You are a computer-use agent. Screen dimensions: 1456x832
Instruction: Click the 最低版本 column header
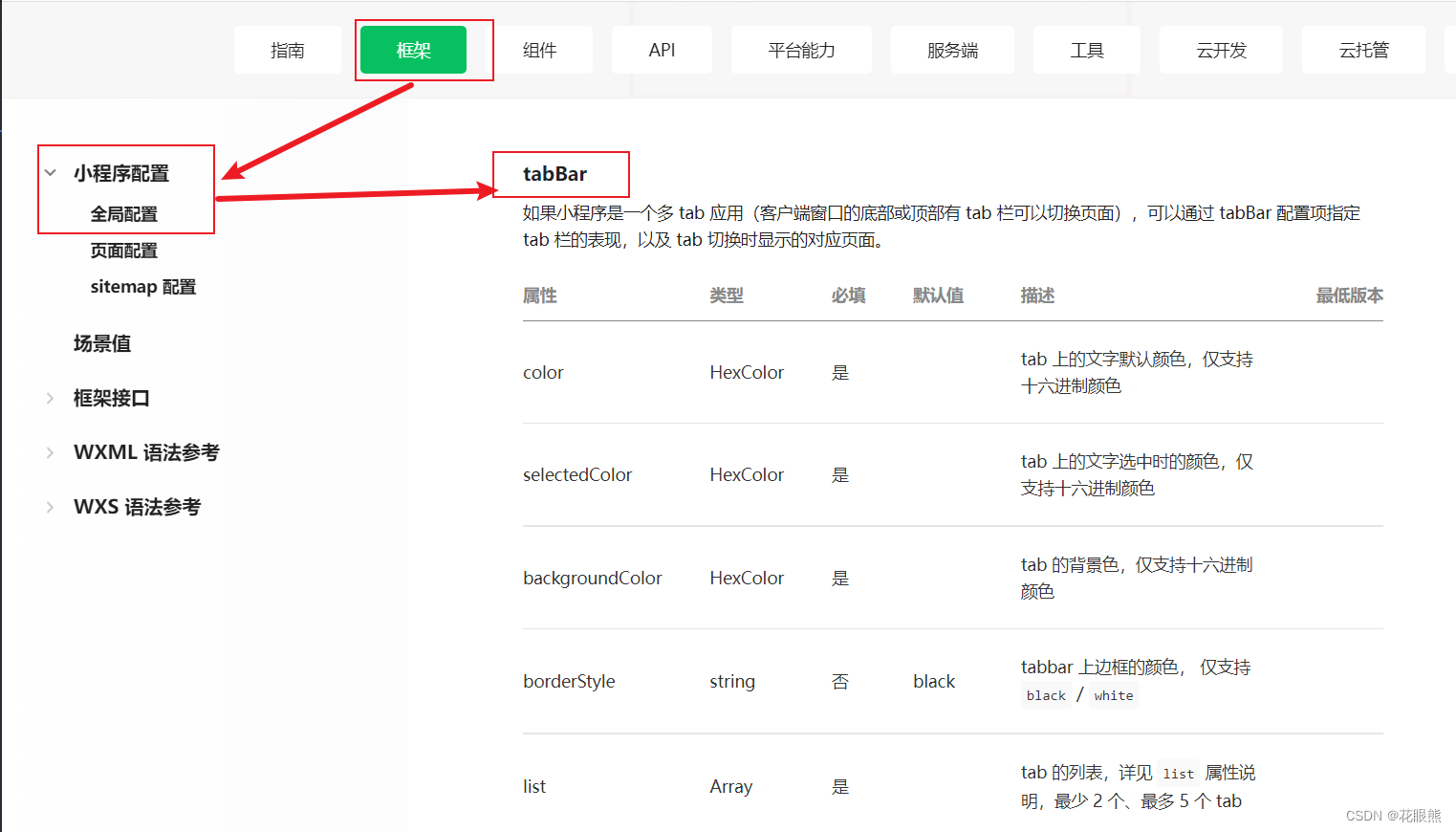point(1350,296)
